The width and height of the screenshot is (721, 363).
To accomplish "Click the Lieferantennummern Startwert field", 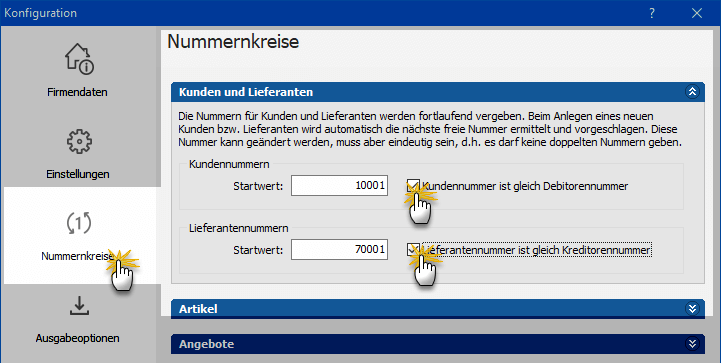I will [x=339, y=250].
